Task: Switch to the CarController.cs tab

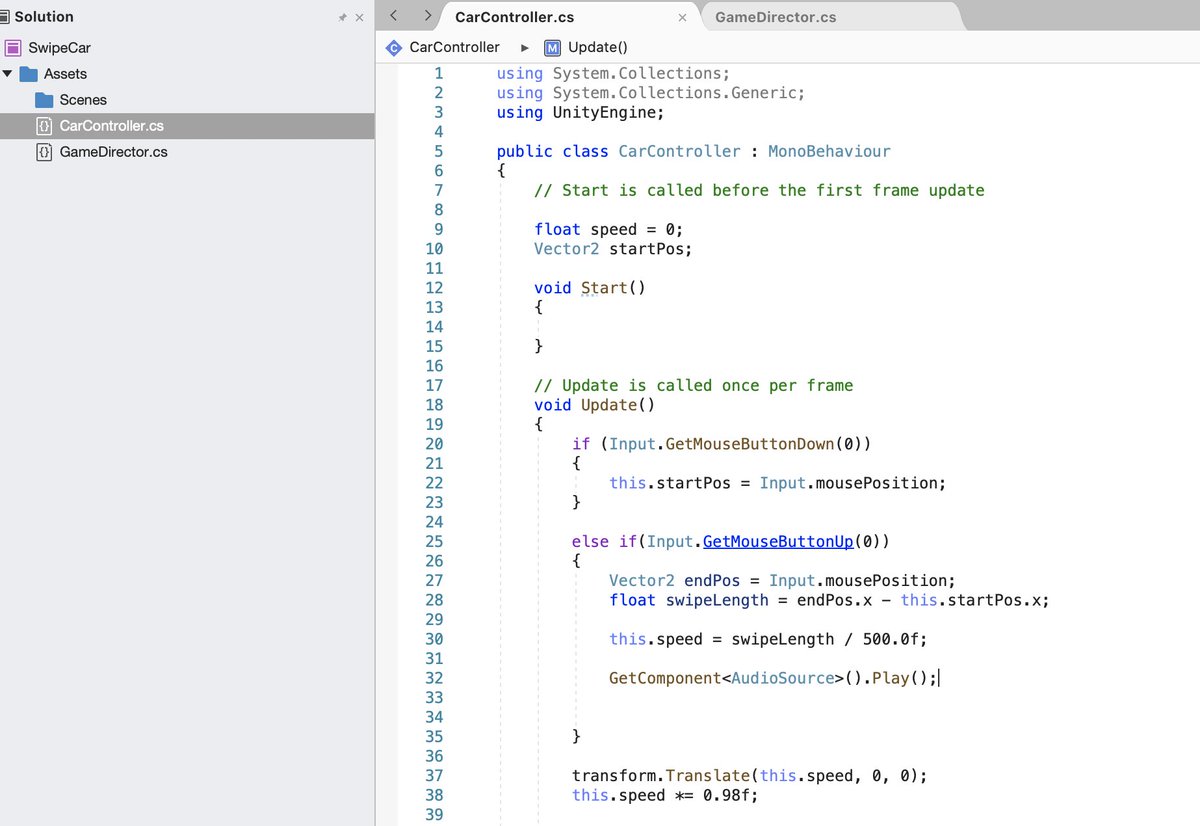Action: (x=514, y=17)
